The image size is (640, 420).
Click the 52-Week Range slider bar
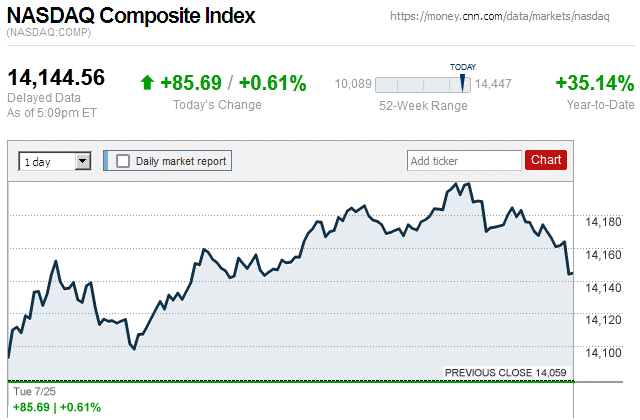pyautogui.click(x=423, y=85)
